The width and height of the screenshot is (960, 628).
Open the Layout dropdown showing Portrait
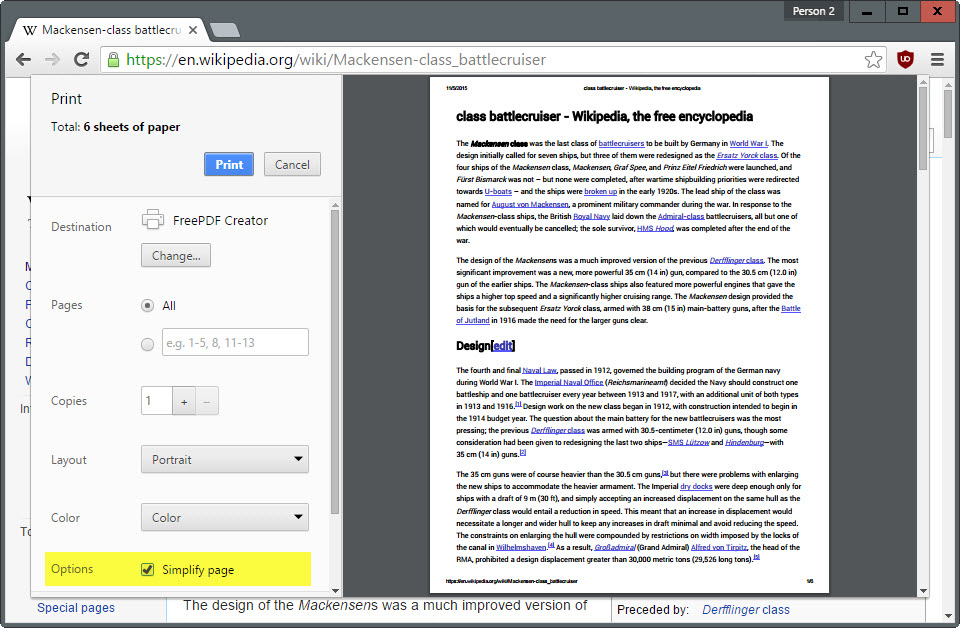pos(224,459)
